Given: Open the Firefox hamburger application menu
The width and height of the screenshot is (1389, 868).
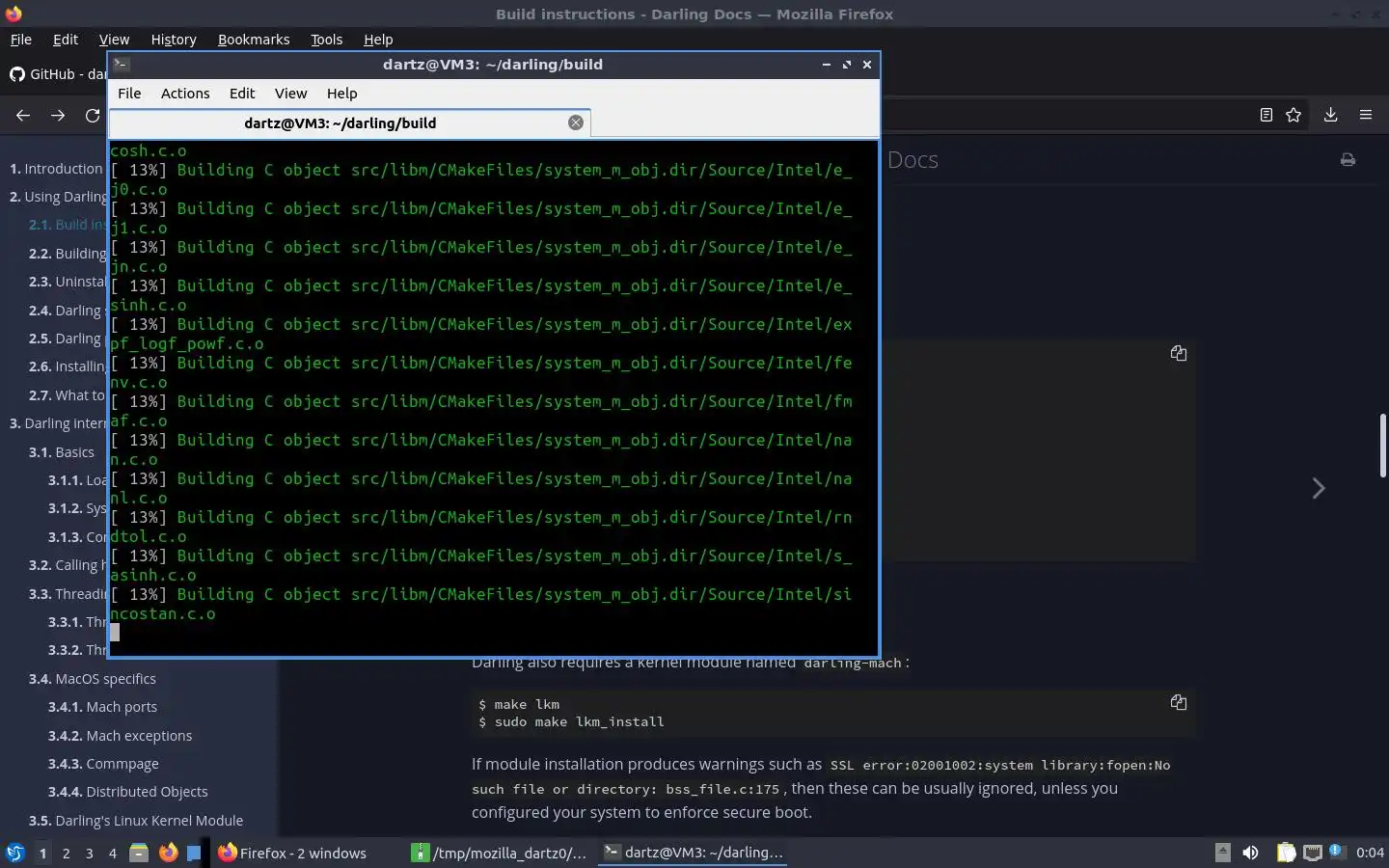Looking at the screenshot, I should coord(1366,115).
